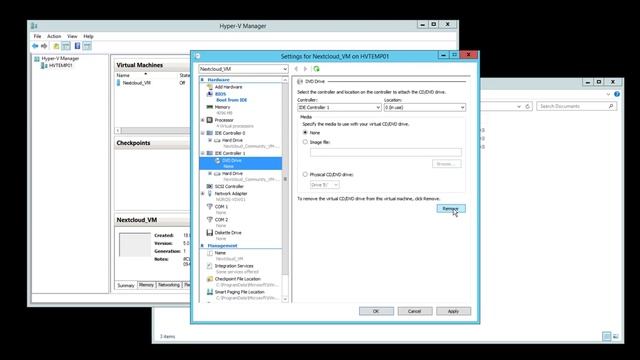This screenshot has height=360, width=640.
Task: Click the Cancel button in Settings dialog
Action: click(x=415, y=311)
